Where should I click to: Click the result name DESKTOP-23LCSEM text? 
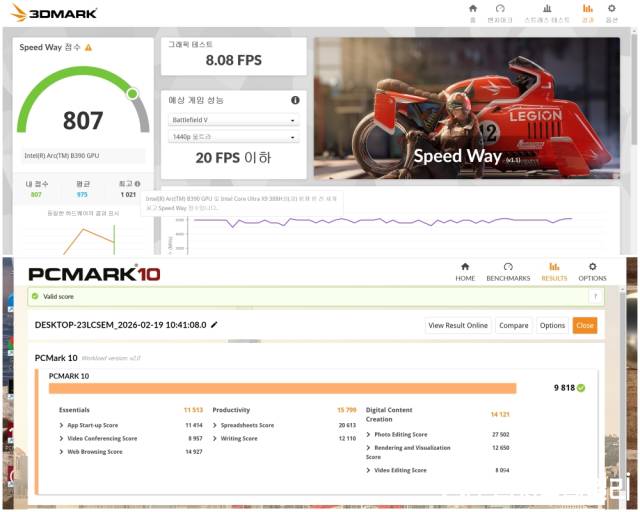click(x=120, y=325)
